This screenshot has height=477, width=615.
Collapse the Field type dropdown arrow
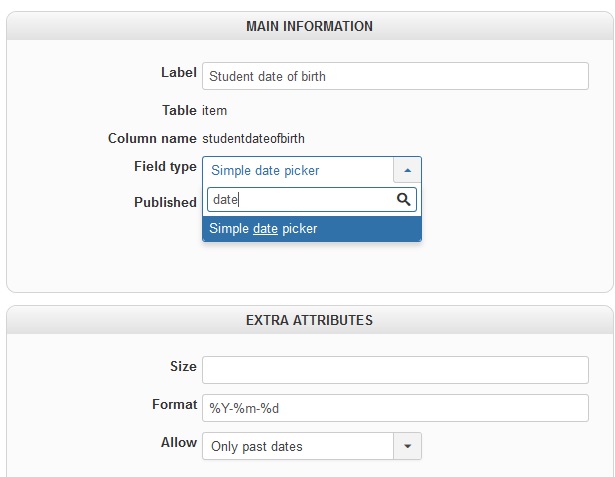tap(407, 170)
